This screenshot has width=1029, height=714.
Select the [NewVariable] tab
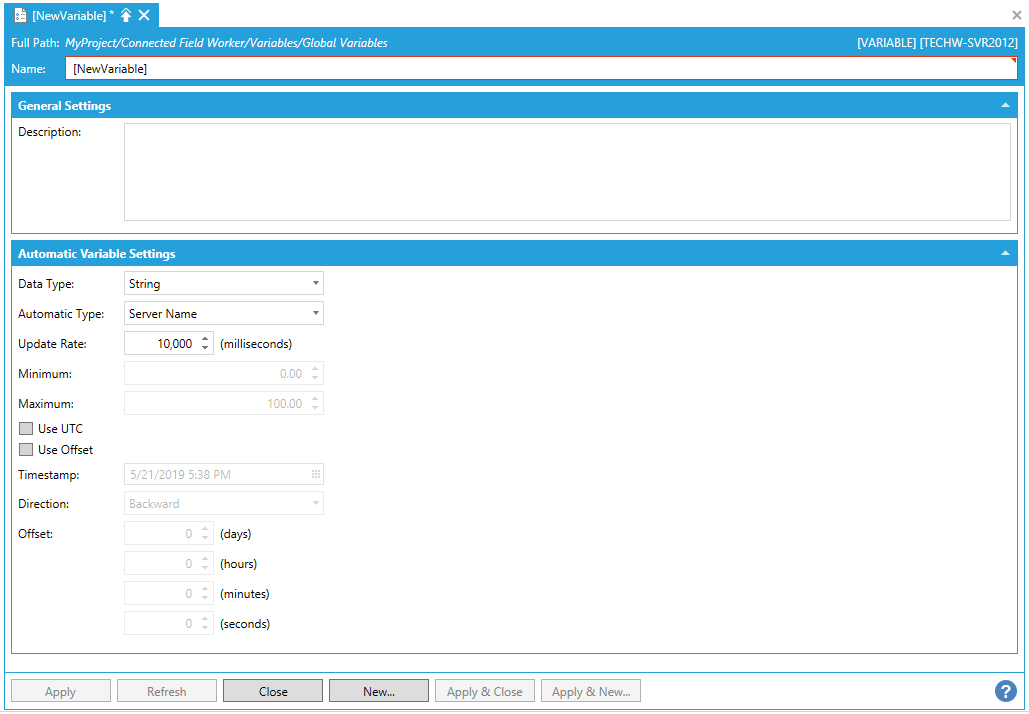(x=68, y=15)
